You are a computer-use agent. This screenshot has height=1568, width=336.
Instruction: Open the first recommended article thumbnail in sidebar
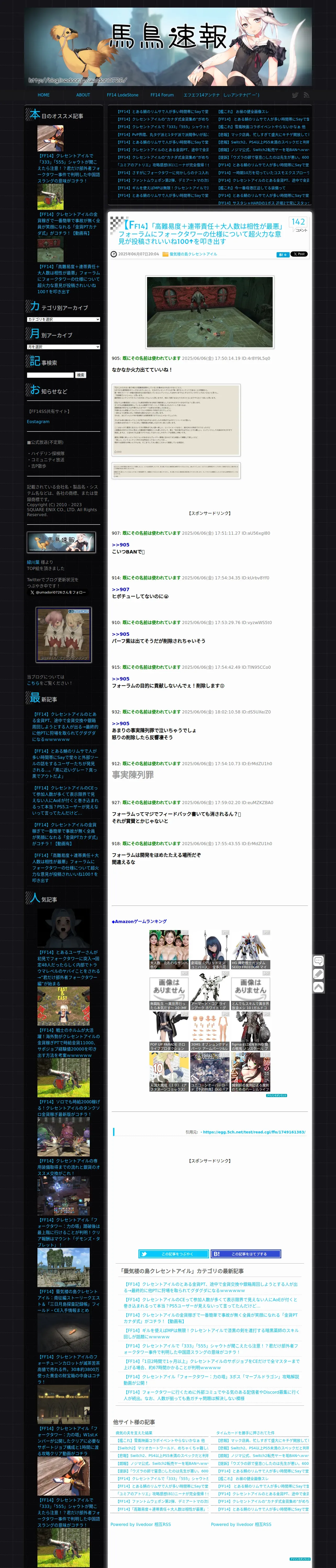[x=51, y=139]
